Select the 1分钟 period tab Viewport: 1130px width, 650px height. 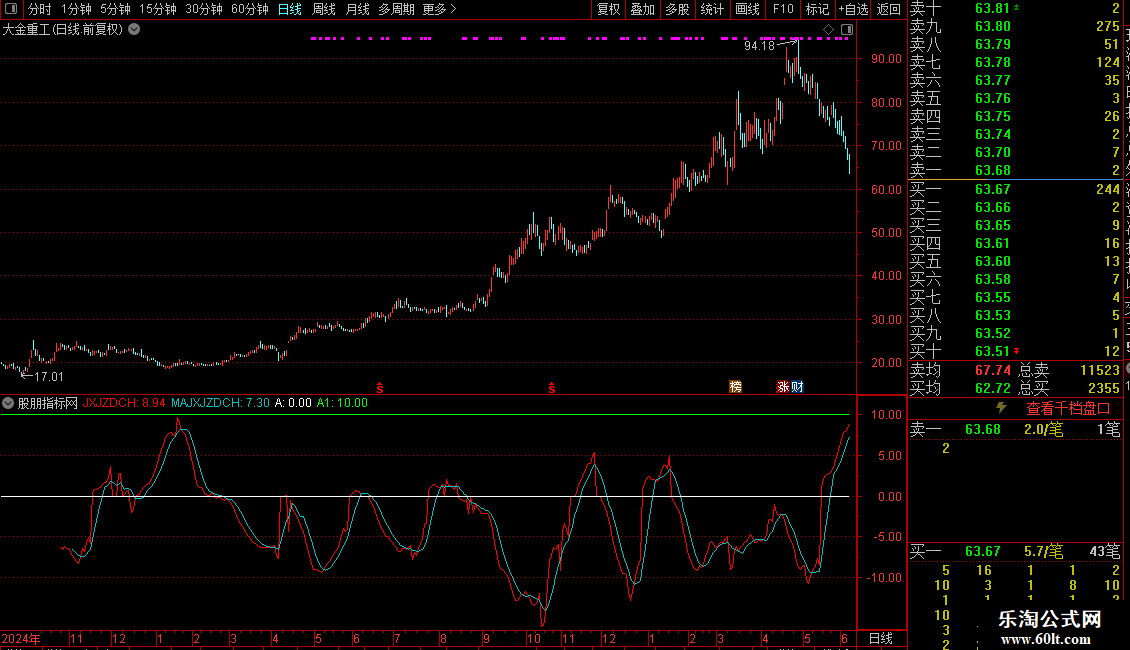[x=76, y=9]
